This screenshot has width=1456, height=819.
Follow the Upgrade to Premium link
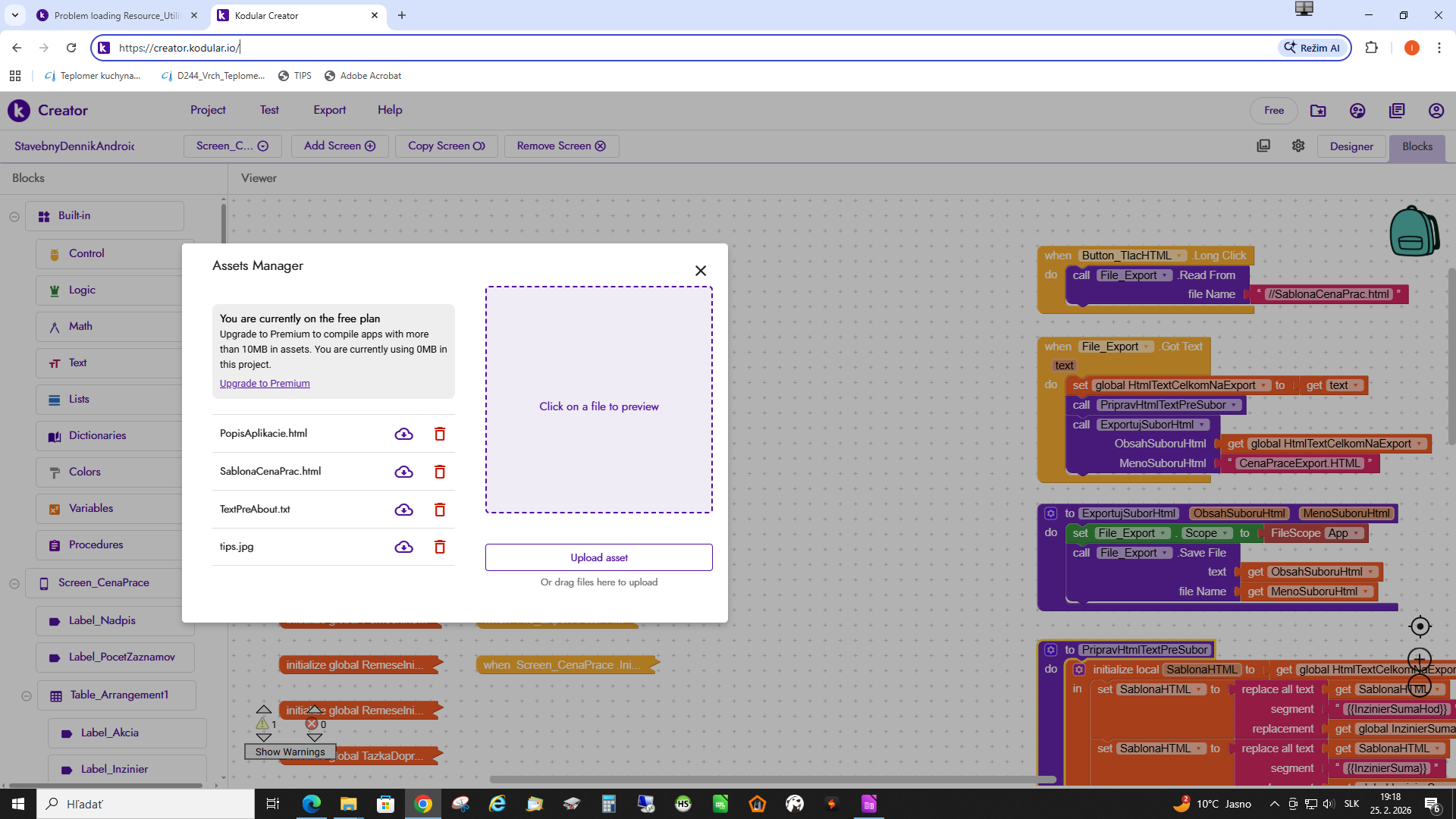click(x=265, y=384)
